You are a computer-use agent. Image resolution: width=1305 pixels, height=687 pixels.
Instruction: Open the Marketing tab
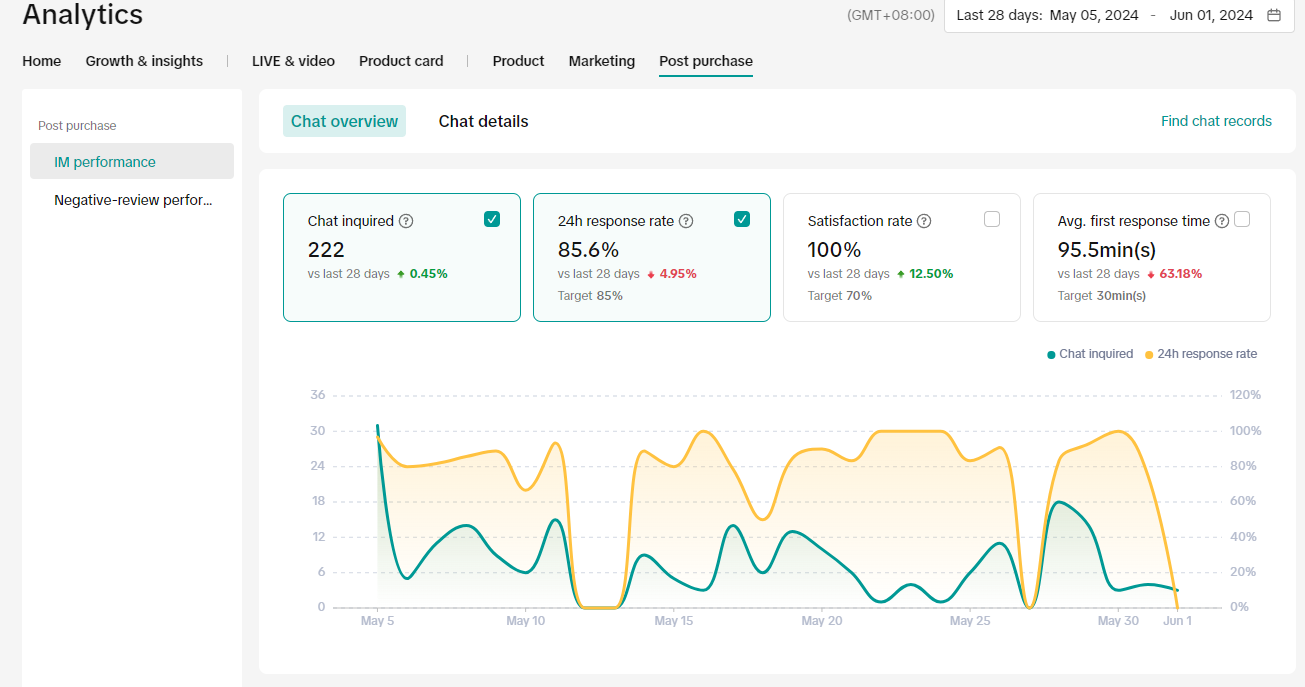coord(602,61)
